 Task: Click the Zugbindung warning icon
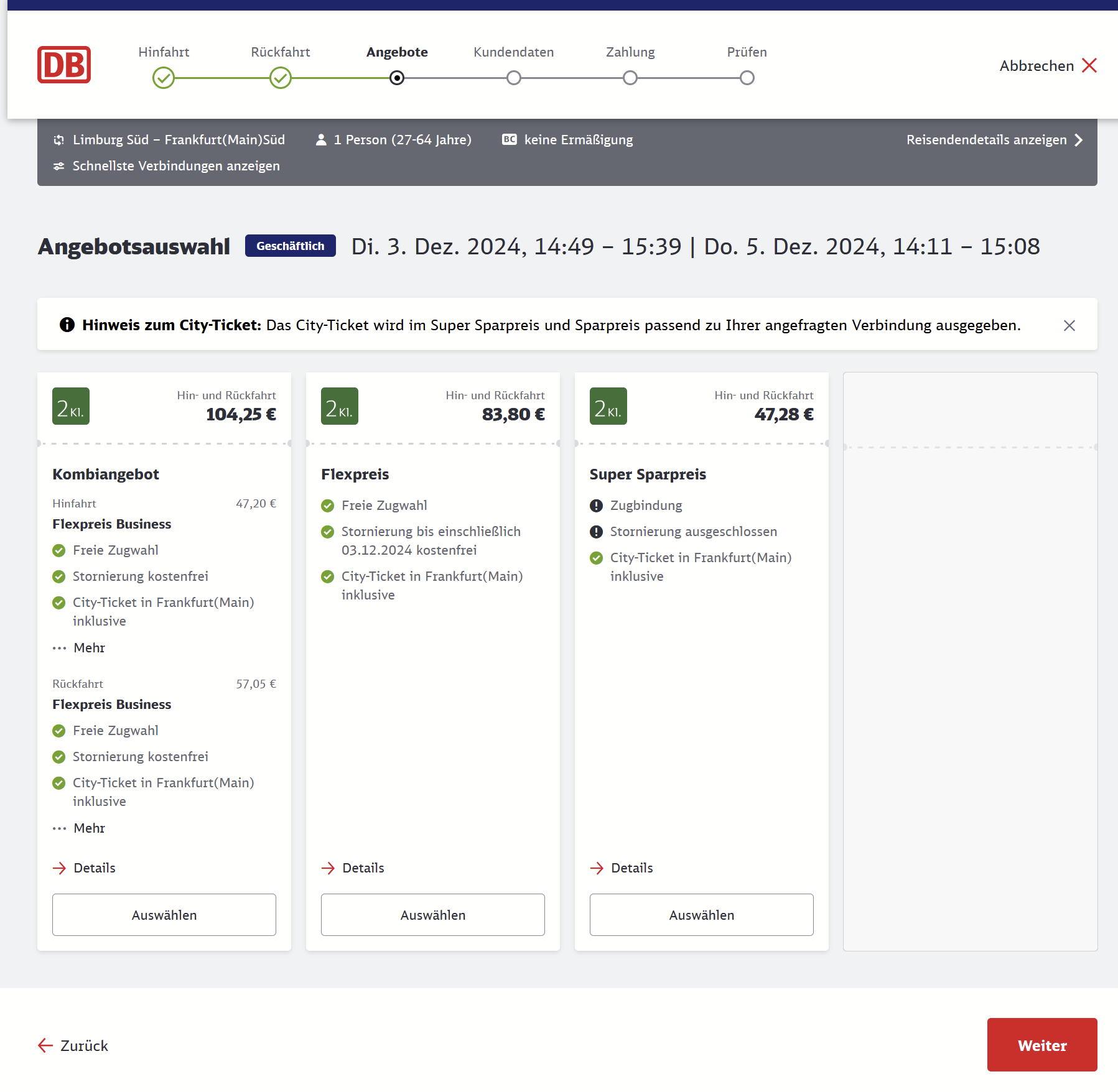[x=597, y=506]
